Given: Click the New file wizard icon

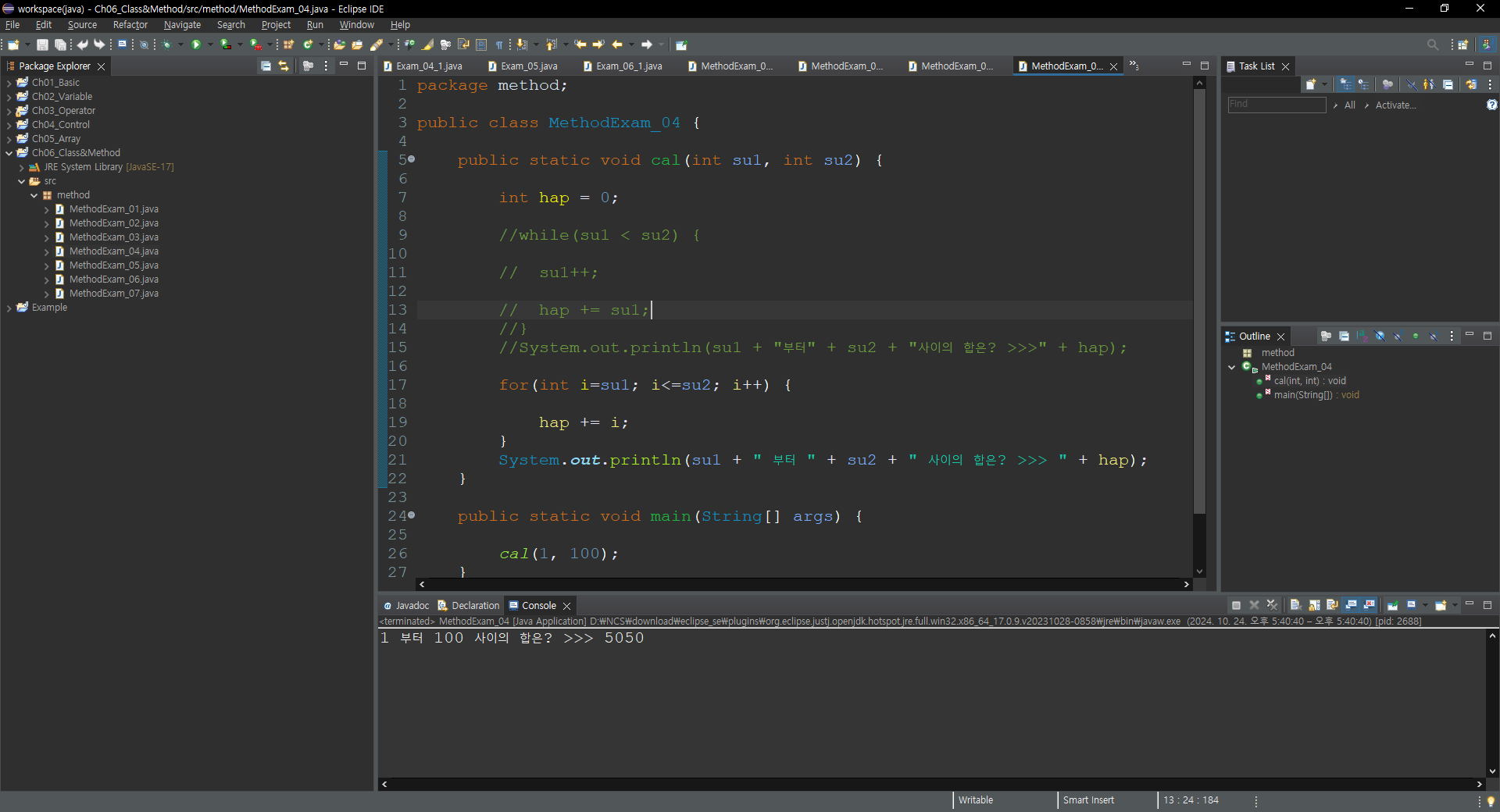Looking at the screenshot, I should [13, 45].
